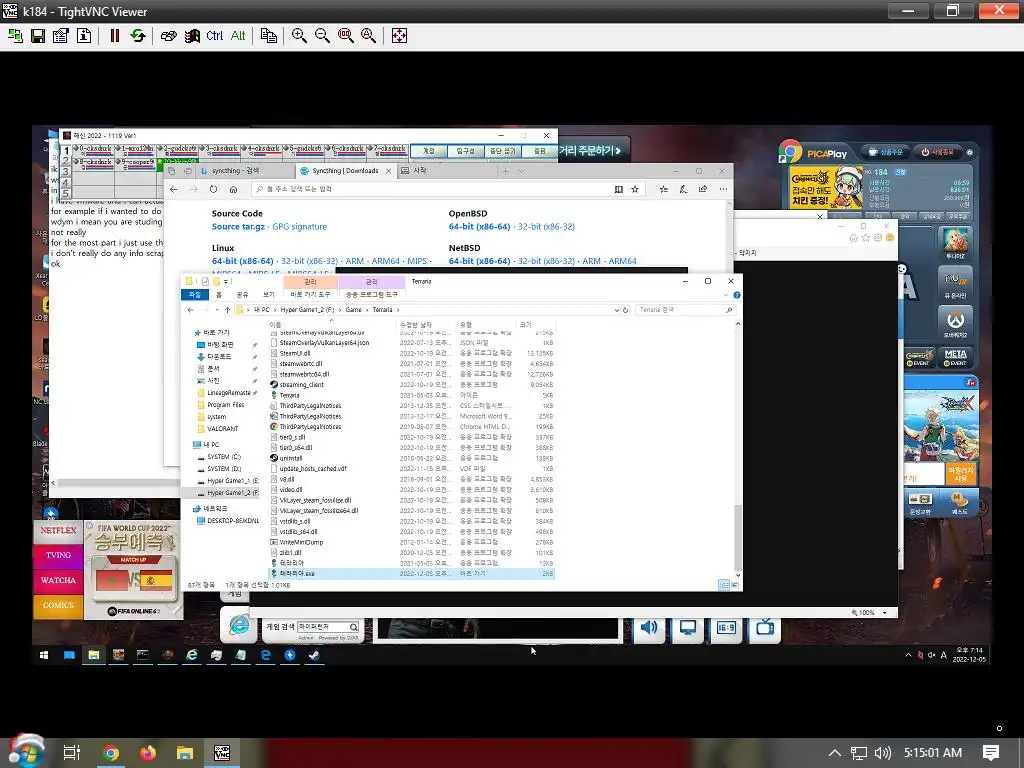Image resolution: width=1024 pixels, height=768 pixels.
Task: Open the remote Windows start button
Action: point(44,655)
